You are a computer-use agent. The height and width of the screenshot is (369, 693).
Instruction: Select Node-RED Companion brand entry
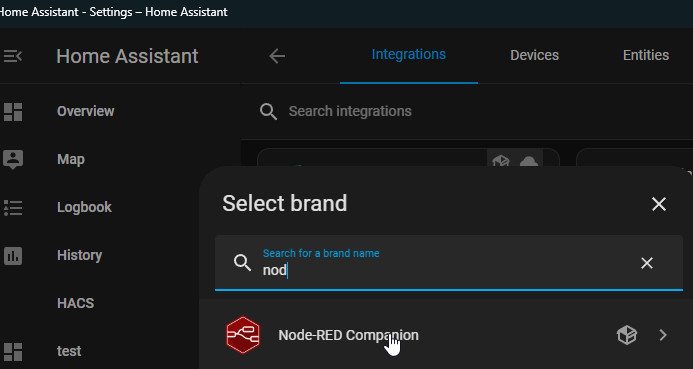tap(446, 335)
